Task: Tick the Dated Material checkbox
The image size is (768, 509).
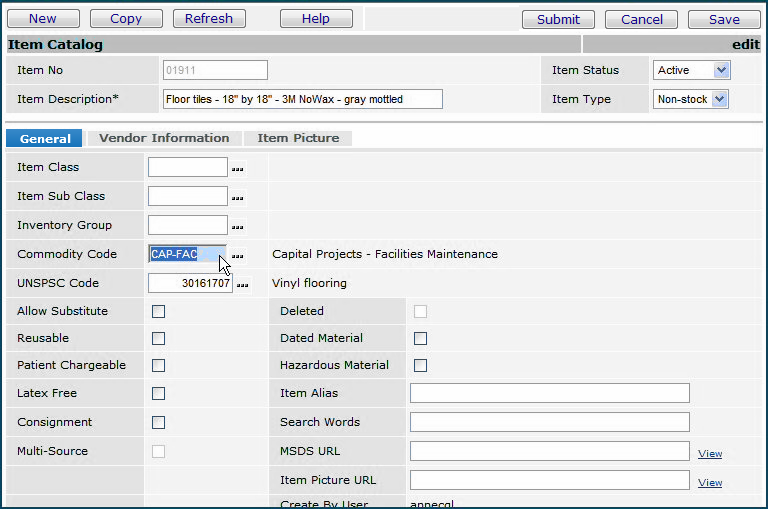Action: tap(420, 338)
